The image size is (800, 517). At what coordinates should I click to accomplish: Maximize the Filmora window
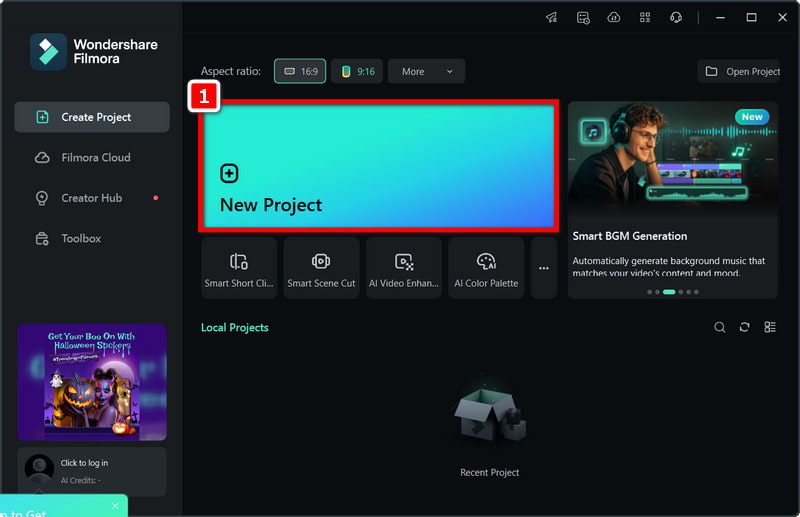(x=752, y=17)
